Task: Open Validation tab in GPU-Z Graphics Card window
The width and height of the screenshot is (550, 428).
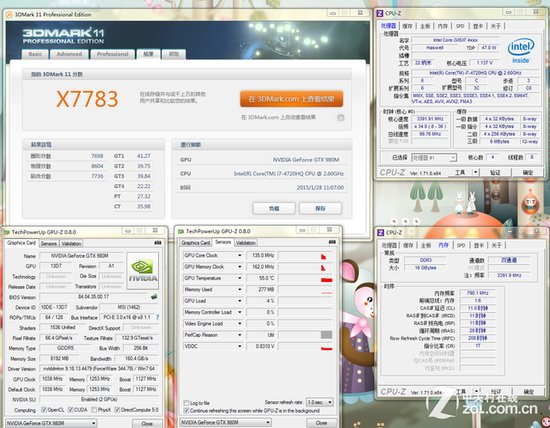Action: click(72, 243)
